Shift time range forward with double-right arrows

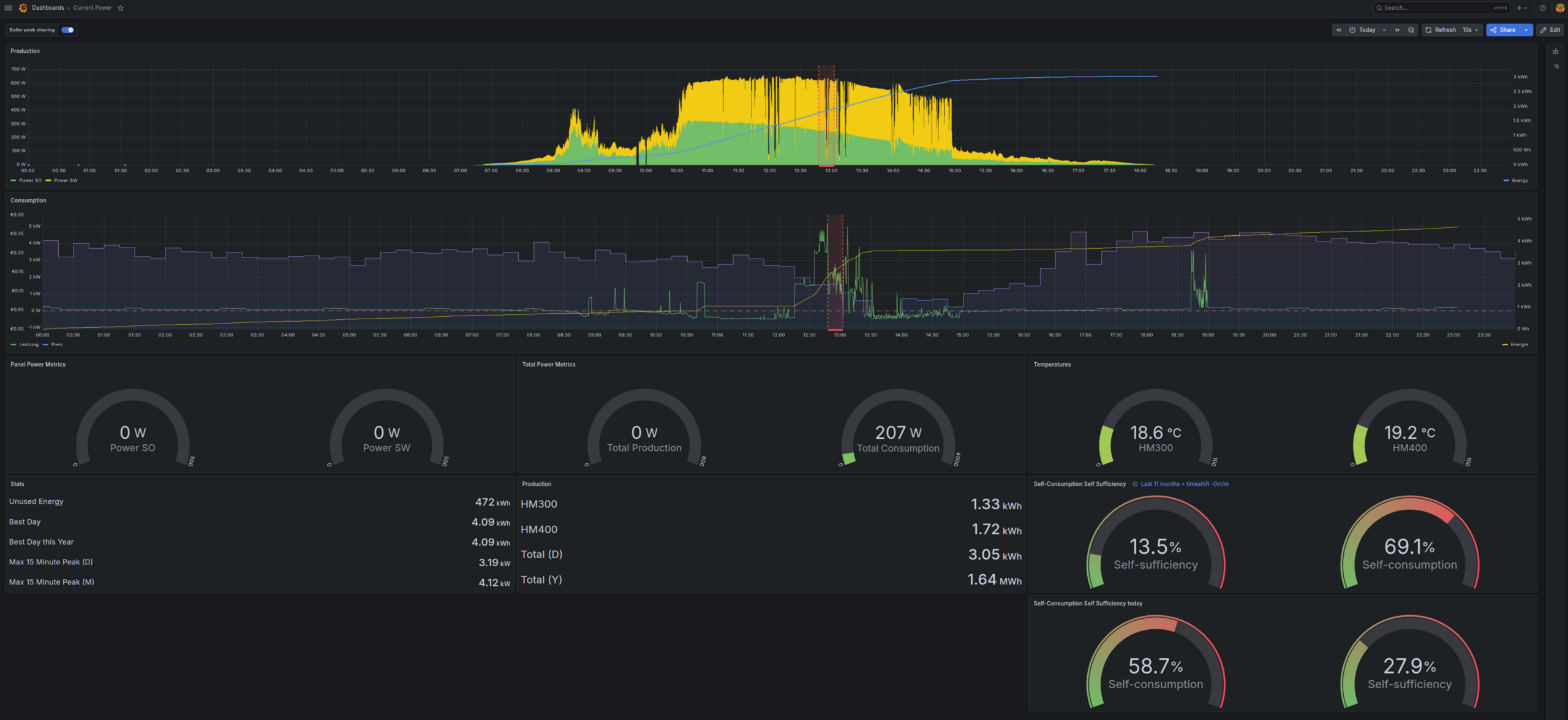(1397, 30)
